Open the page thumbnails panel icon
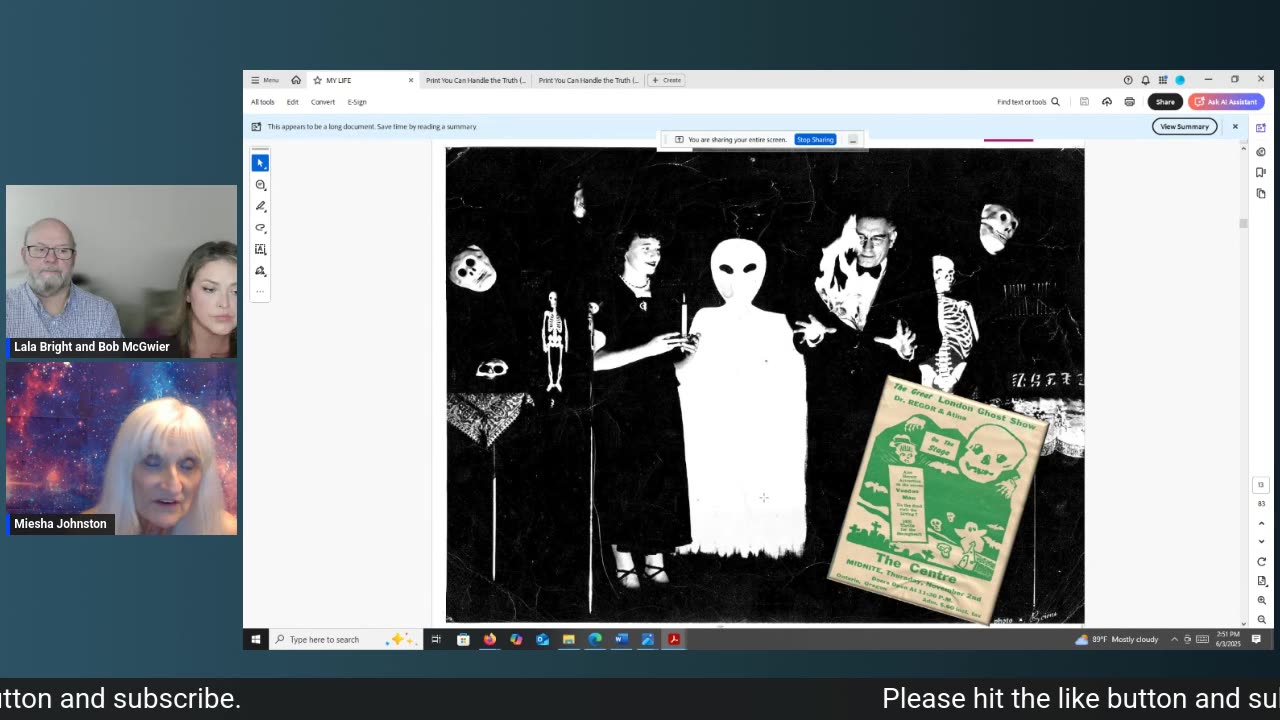 [x=1261, y=193]
